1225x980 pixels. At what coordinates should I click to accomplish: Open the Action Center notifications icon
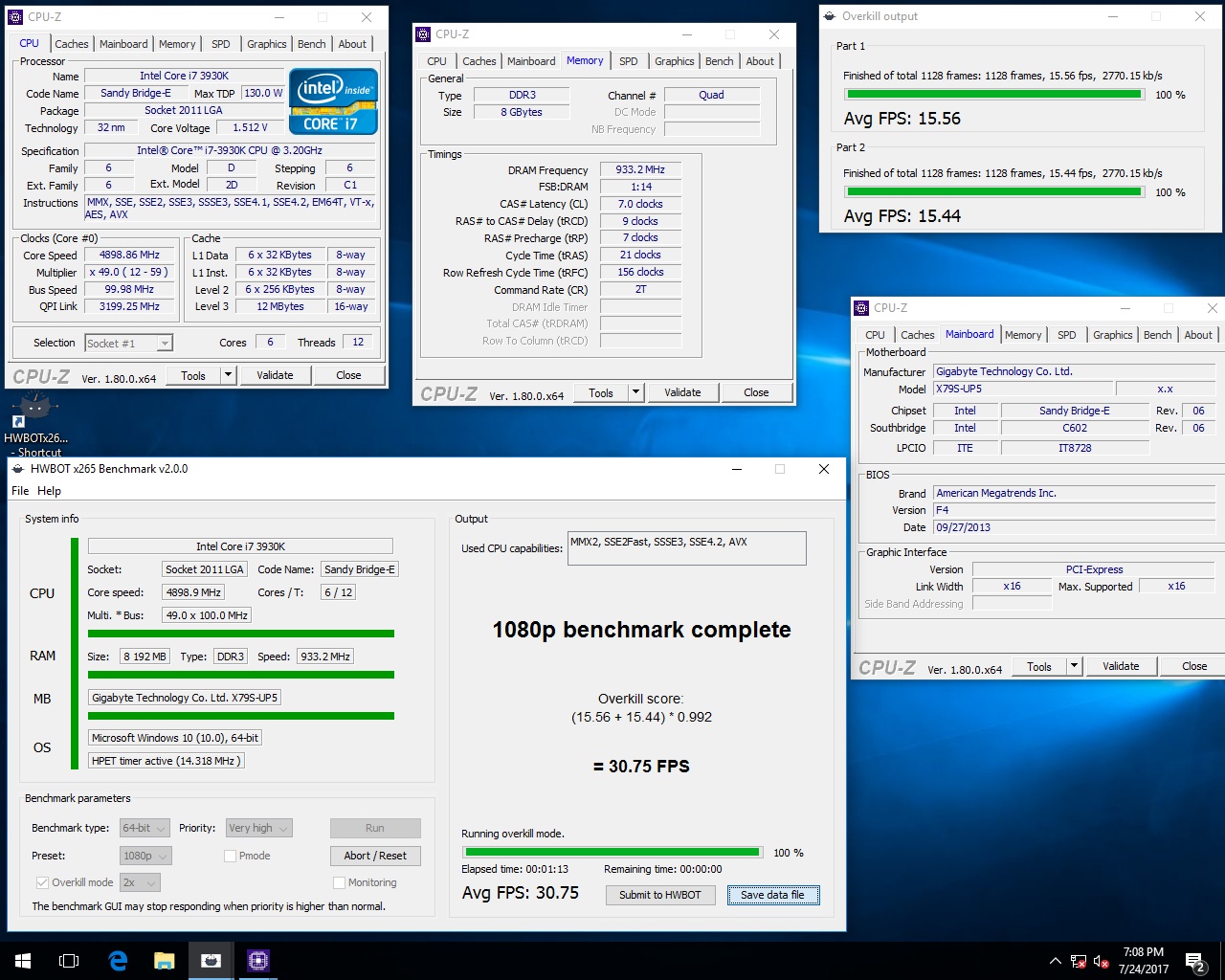(1195, 961)
